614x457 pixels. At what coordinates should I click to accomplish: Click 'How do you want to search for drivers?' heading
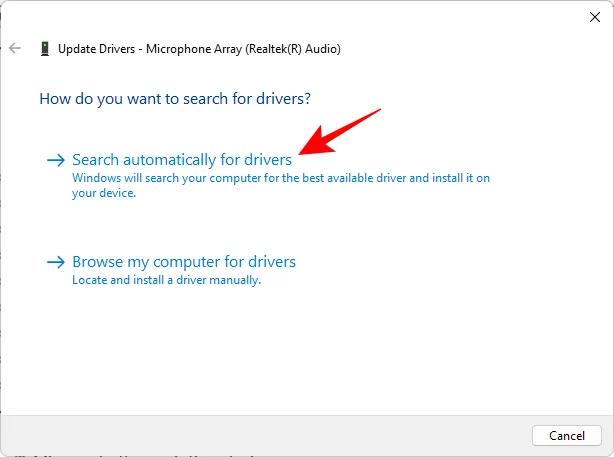[175, 99]
